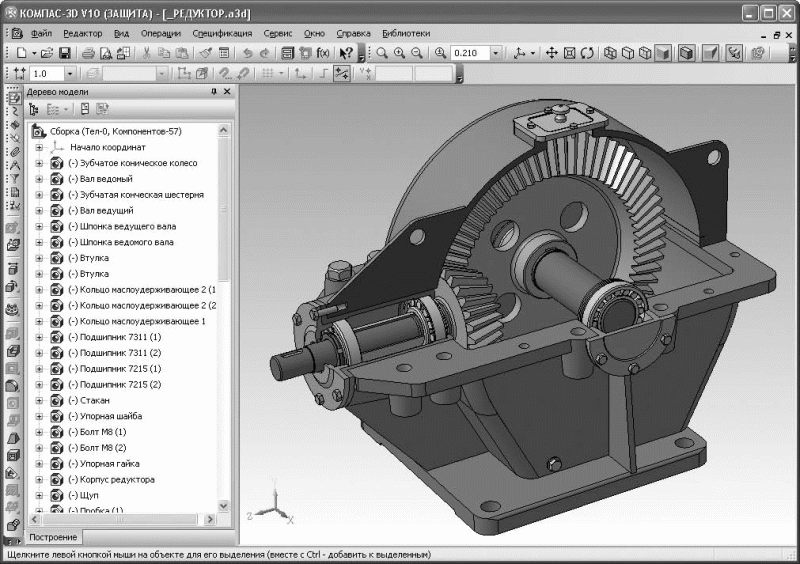Enable wireframe display mode

[x=610, y=52]
